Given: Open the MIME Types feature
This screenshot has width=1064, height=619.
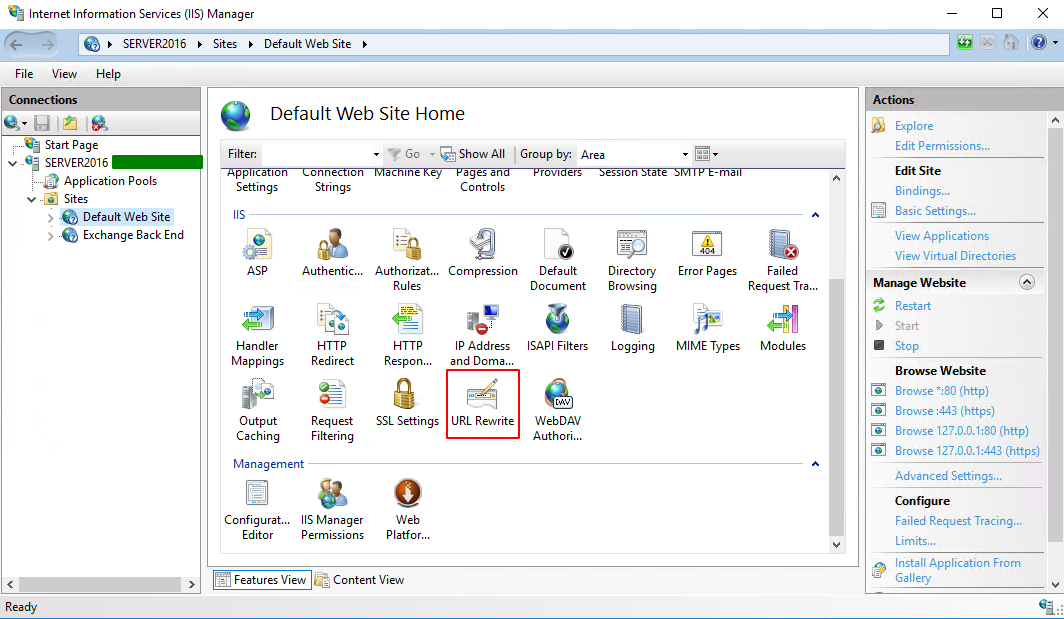Looking at the screenshot, I should [x=707, y=328].
